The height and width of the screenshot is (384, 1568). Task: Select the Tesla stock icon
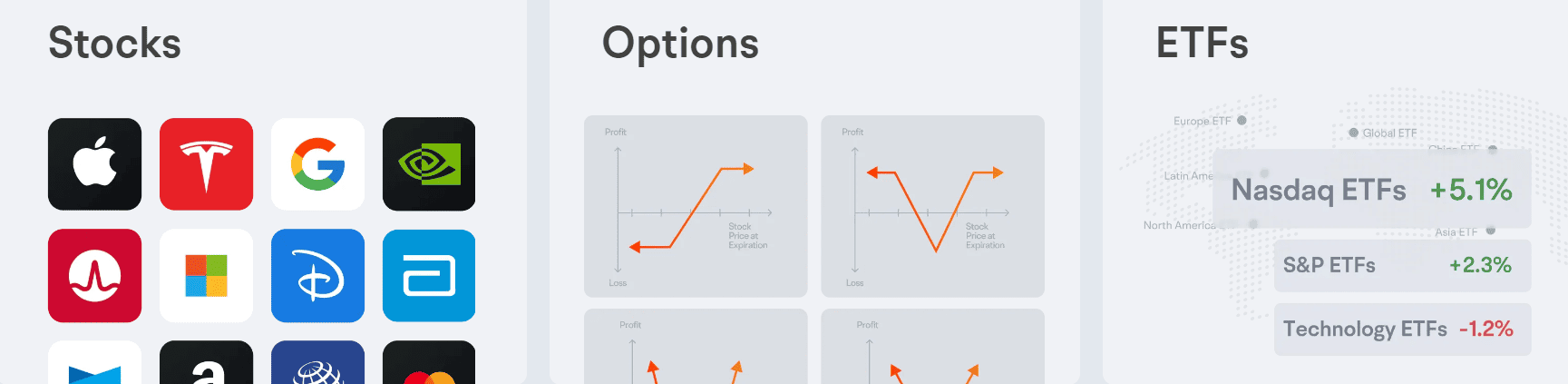tap(206, 164)
